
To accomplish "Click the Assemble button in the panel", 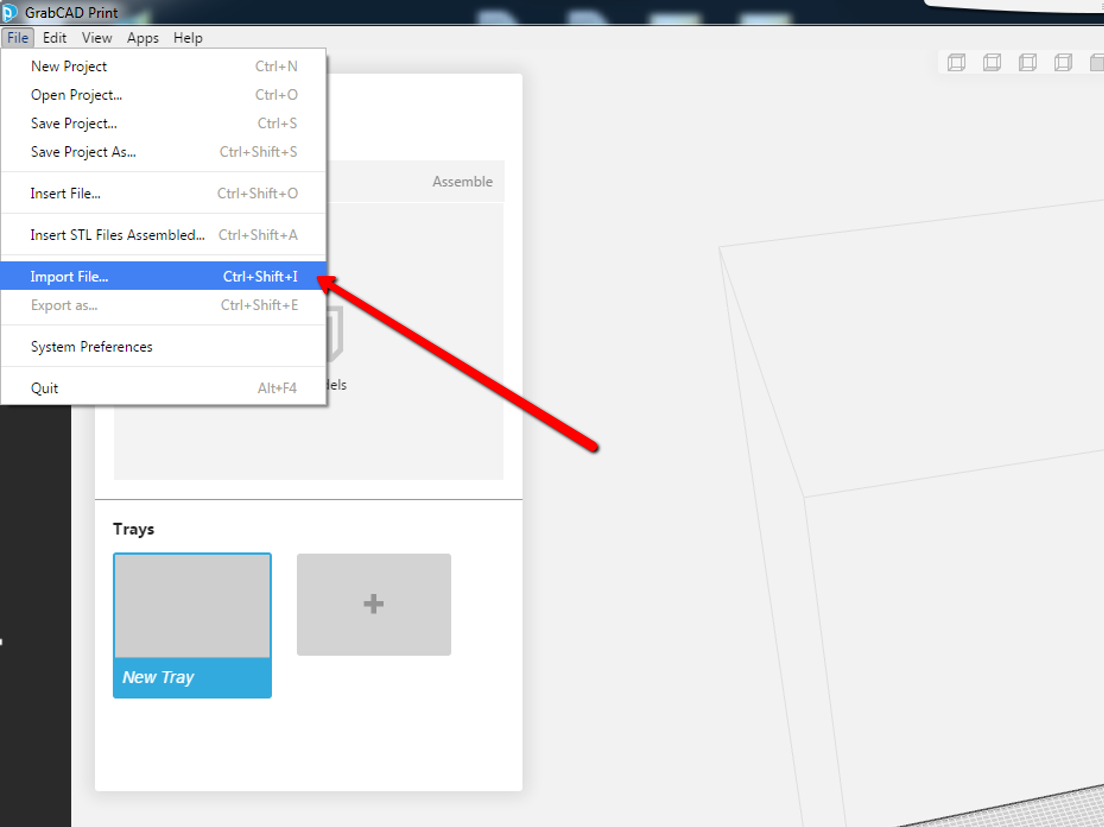I will click(x=463, y=182).
